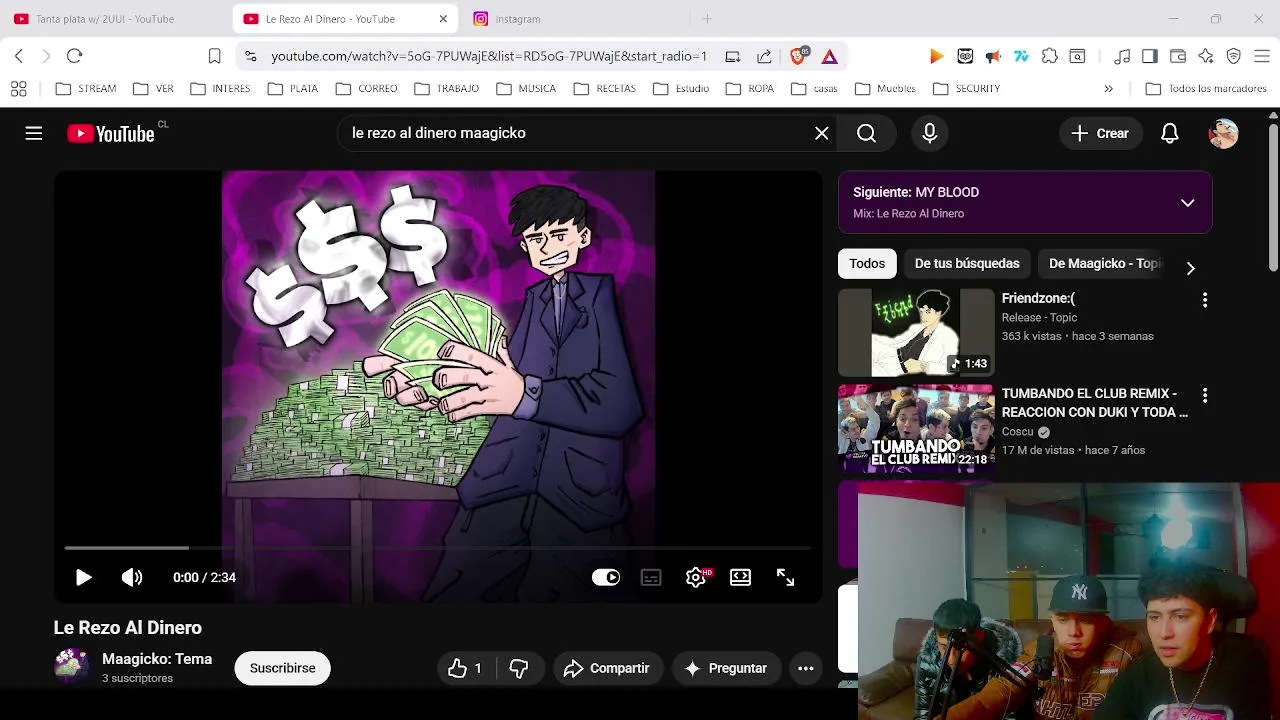Open Brave Shields lion icon
The width and height of the screenshot is (1280, 720).
(798, 56)
